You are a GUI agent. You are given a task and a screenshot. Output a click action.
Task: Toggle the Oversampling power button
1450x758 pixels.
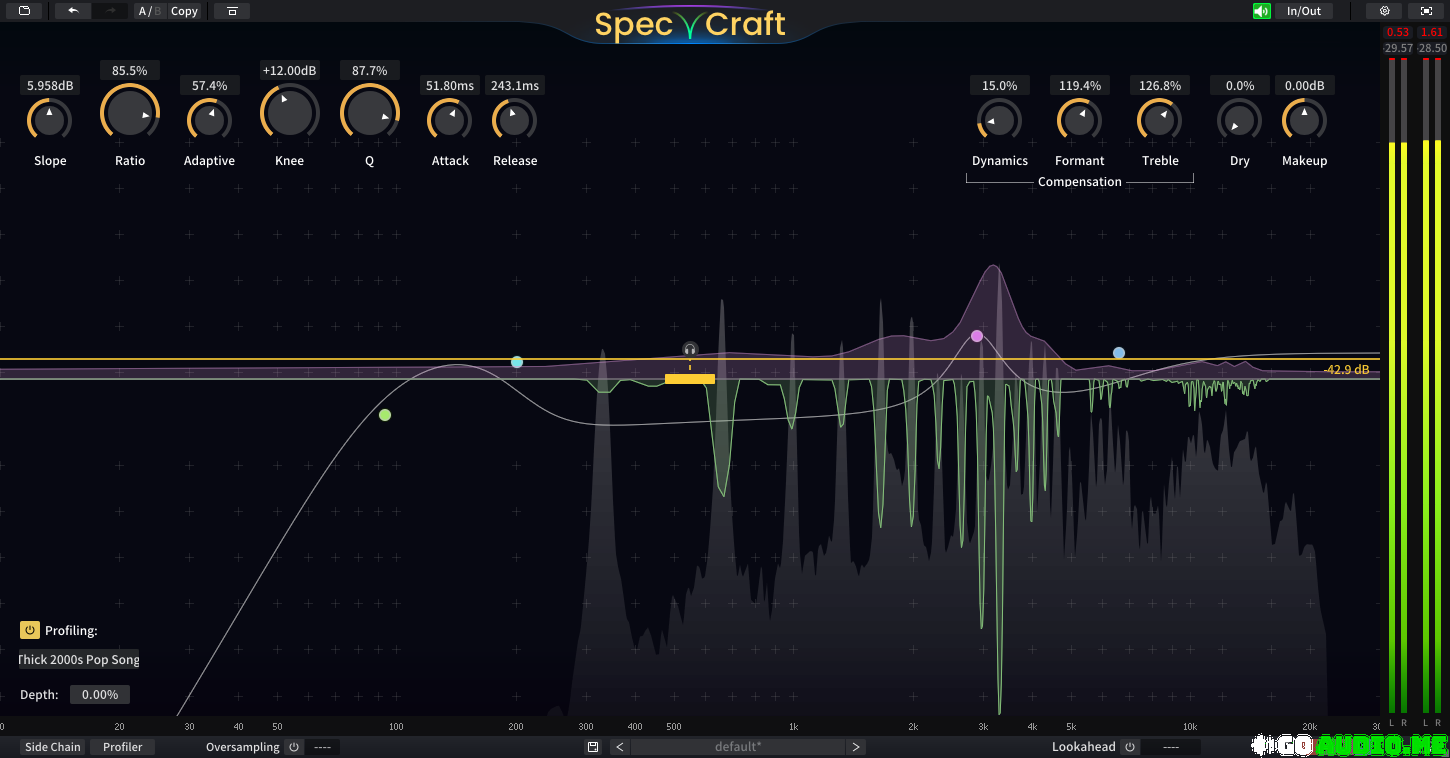[x=294, y=747]
